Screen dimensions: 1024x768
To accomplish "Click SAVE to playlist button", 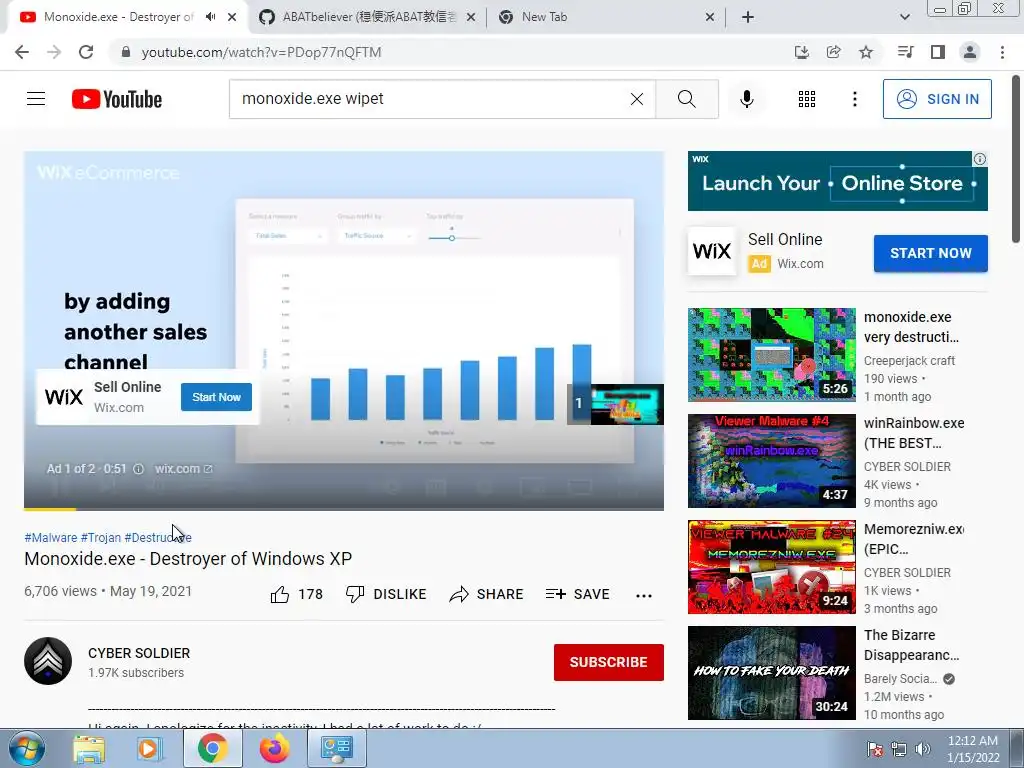I will [x=577, y=594].
